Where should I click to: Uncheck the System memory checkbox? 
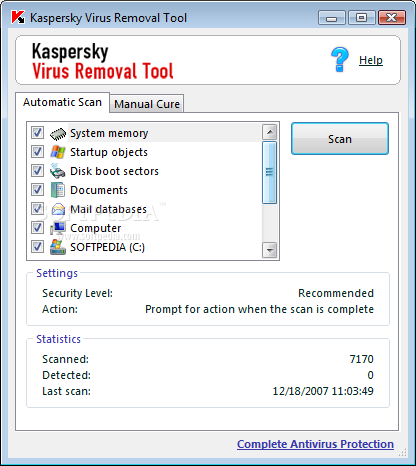click(37, 133)
